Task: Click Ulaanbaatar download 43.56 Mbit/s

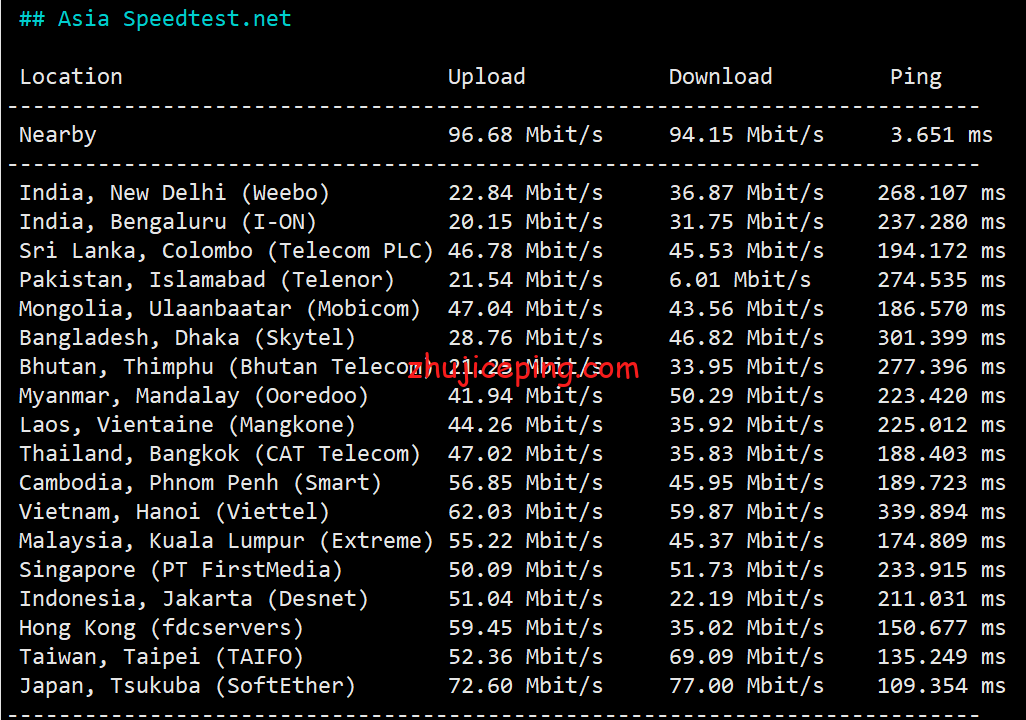Action: tap(746, 309)
